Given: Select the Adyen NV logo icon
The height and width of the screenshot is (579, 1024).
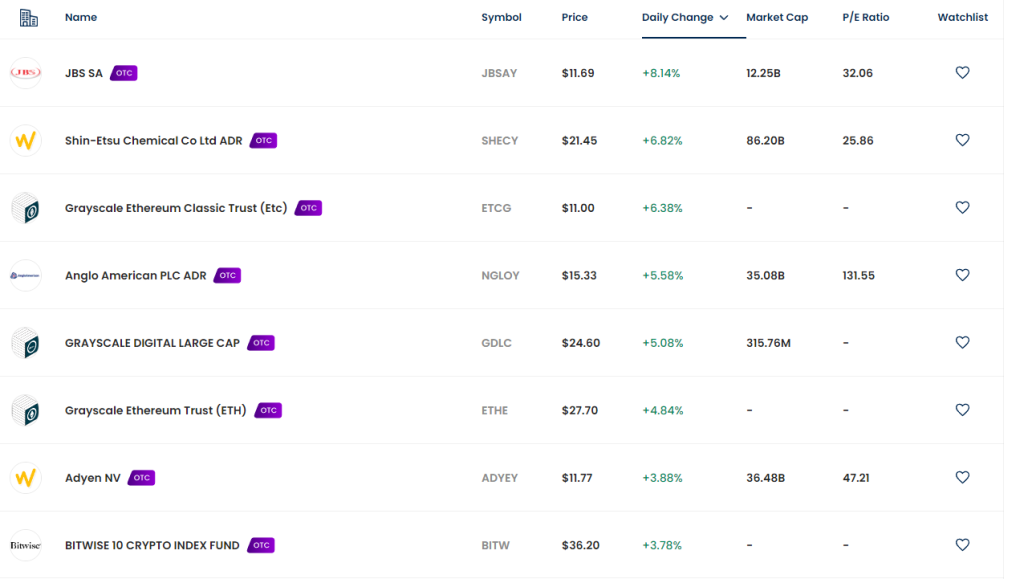Looking at the screenshot, I should tap(25, 477).
